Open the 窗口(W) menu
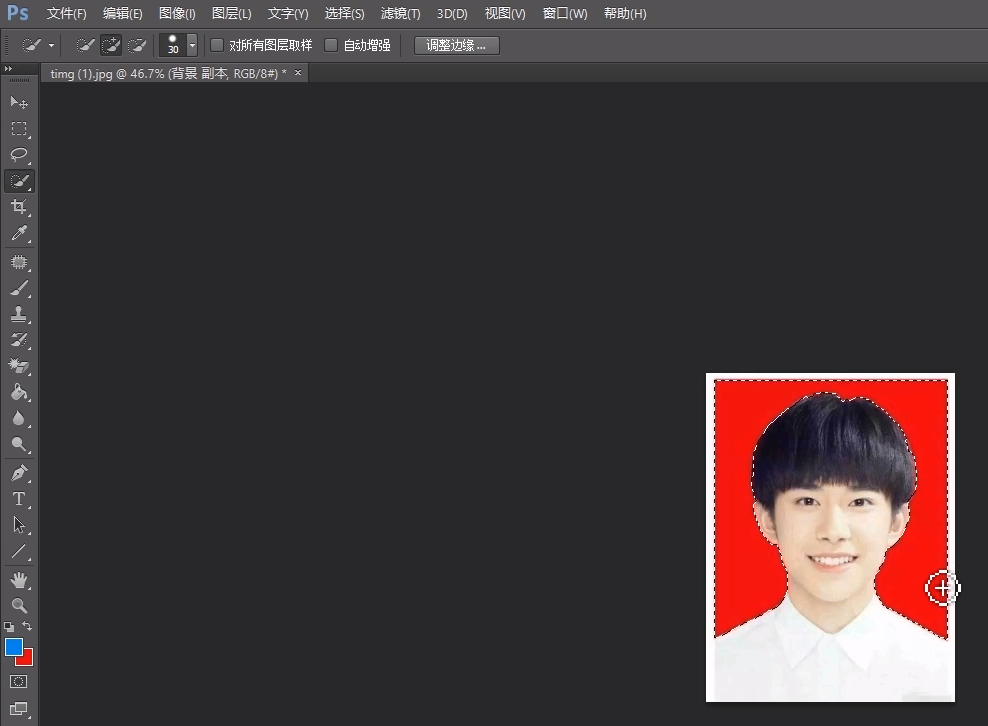 [x=564, y=13]
